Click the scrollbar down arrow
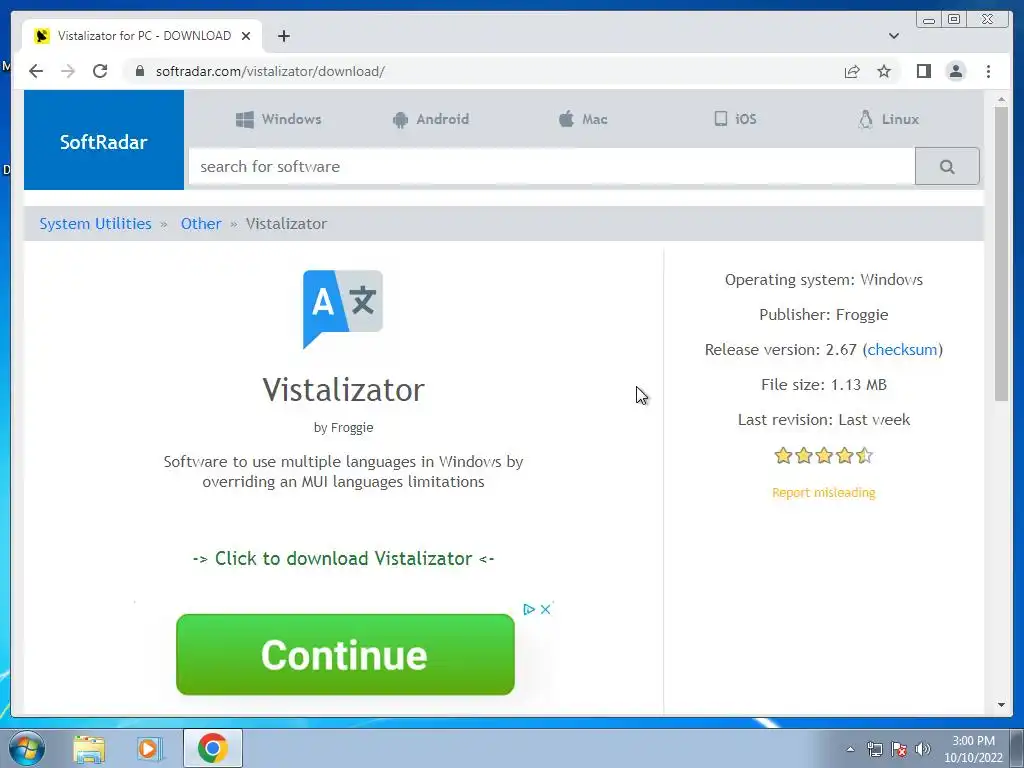This screenshot has height=768, width=1024. click(1001, 705)
